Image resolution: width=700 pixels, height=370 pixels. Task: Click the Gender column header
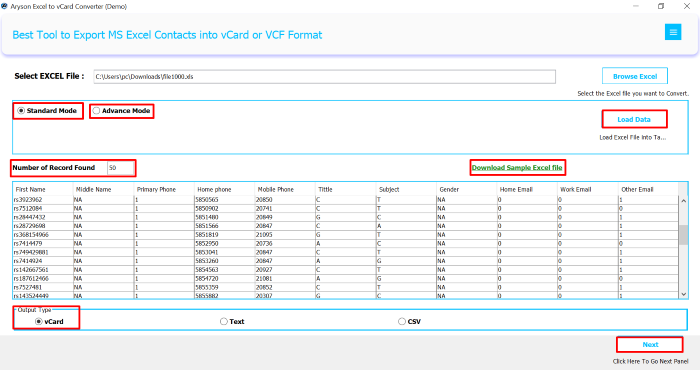click(467, 189)
